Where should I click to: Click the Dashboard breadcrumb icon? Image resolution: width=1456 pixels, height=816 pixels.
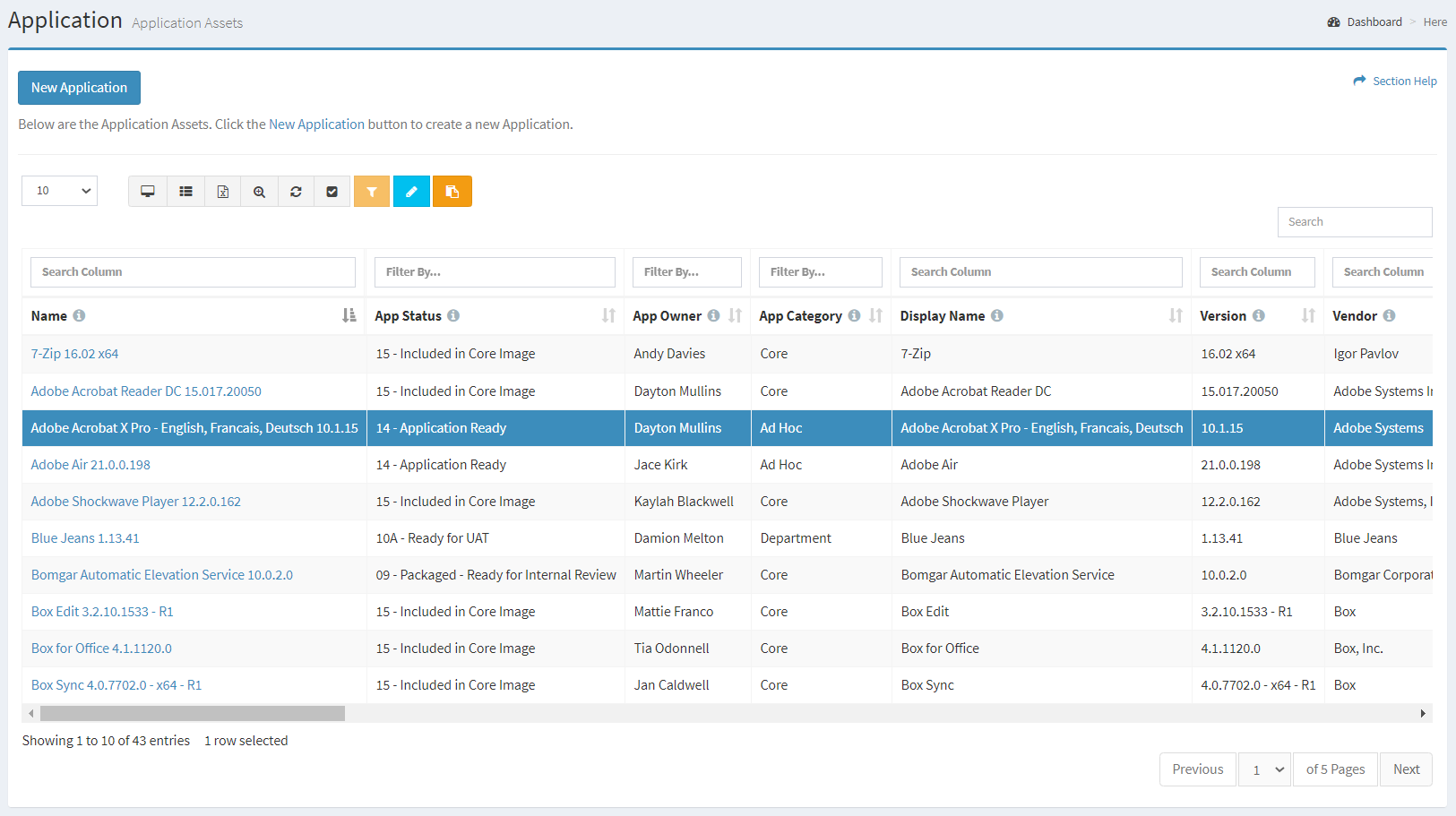pyautogui.click(x=1334, y=22)
